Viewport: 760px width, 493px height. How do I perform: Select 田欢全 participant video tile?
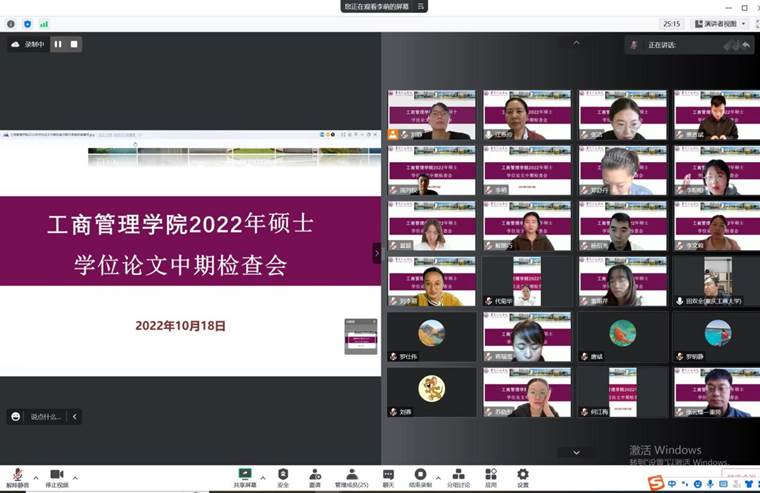716,281
